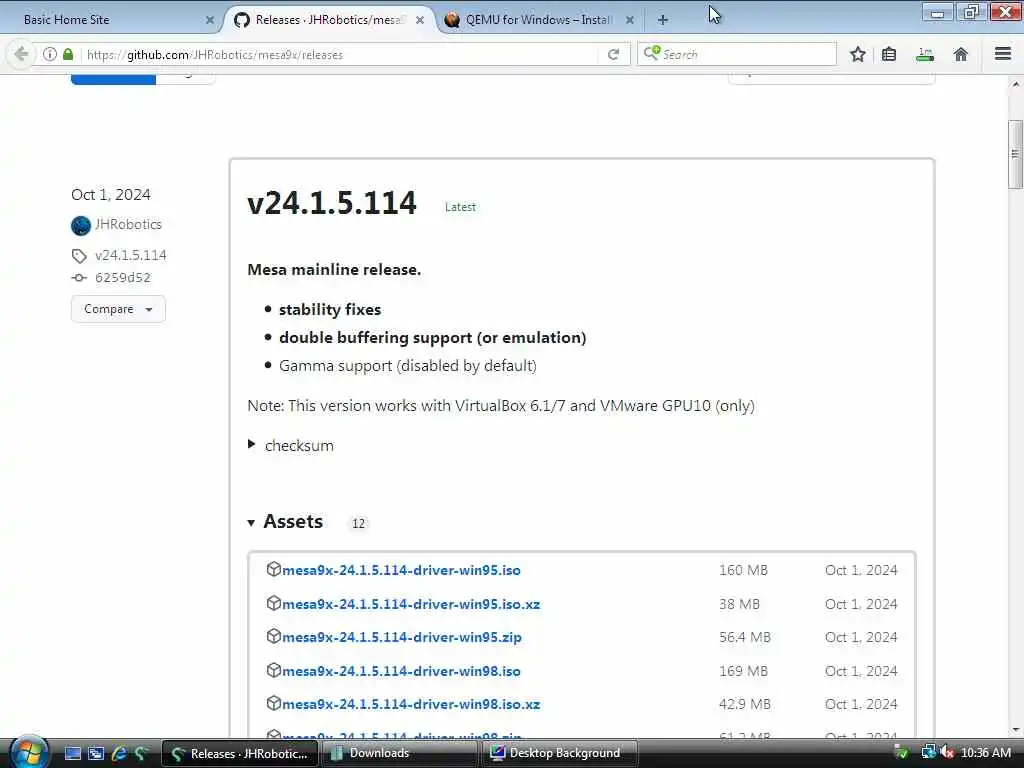The width and height of the screenshot is (1024, 768).
Task: Click the commit icon beside 6259d52
Action: (79, 278)
